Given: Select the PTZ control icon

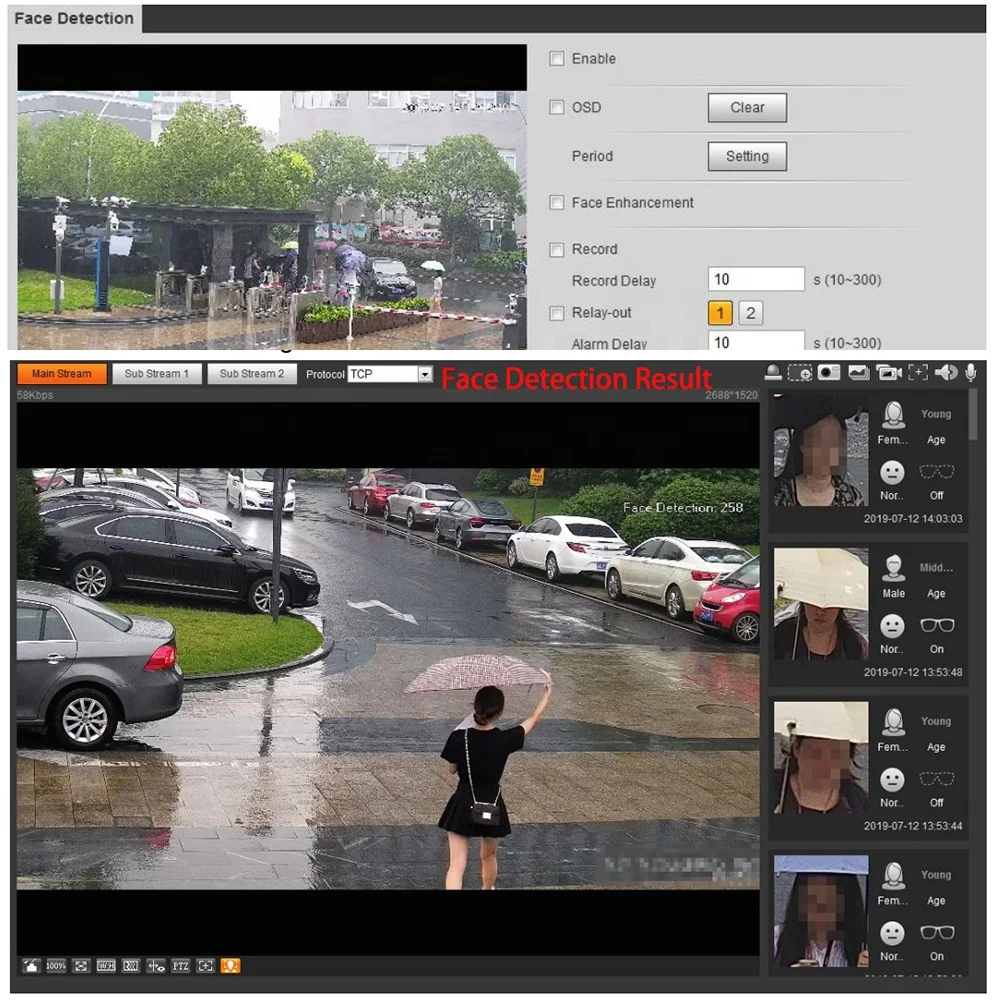Looking at the screenshot, I should coord(180,966).
